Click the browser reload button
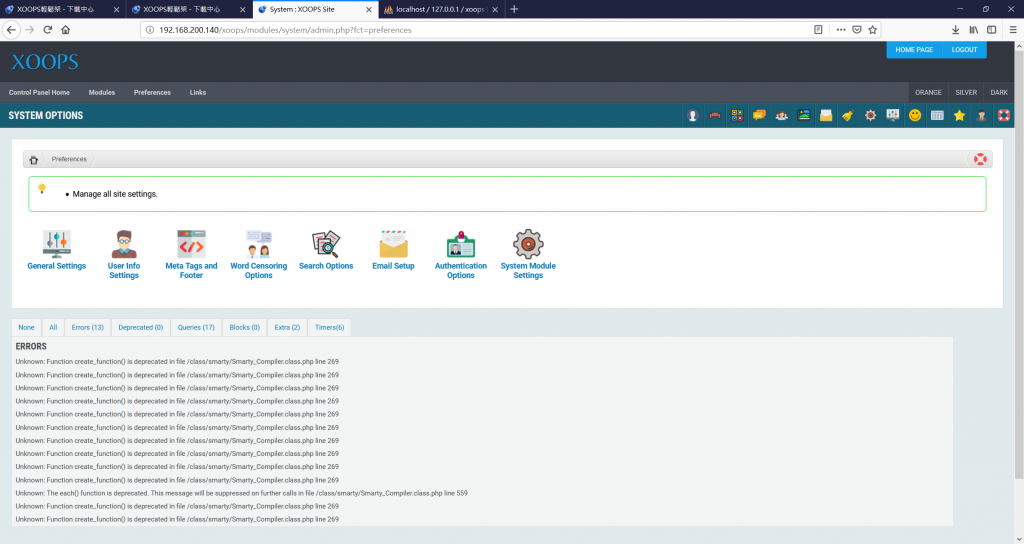The image size is (1024, 544). click(48, 30)
